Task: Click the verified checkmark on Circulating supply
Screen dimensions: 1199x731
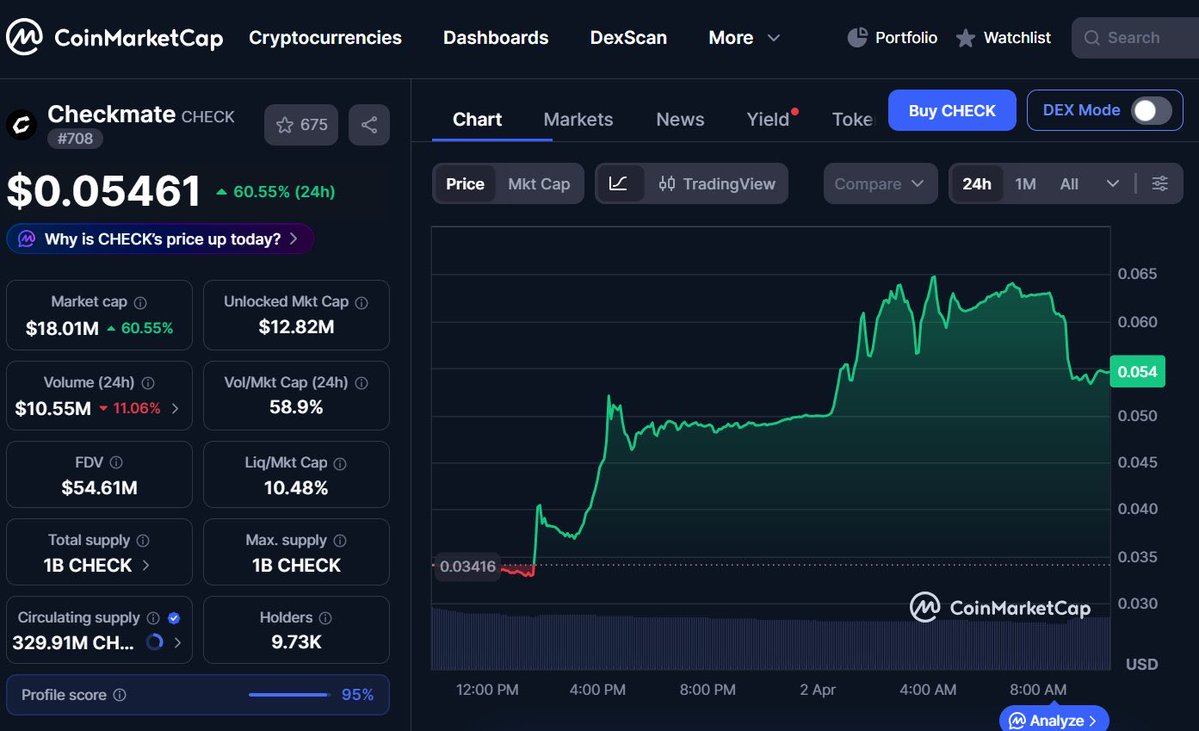Action: (174, 618)
